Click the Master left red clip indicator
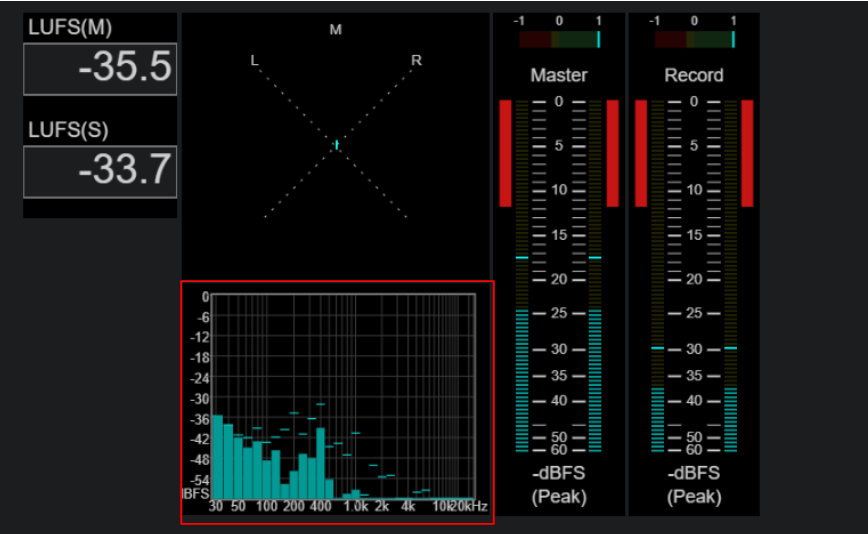Image resolution: width=868 pixels, height=534 pixels. pyautogui.click(x=505, y=153)
